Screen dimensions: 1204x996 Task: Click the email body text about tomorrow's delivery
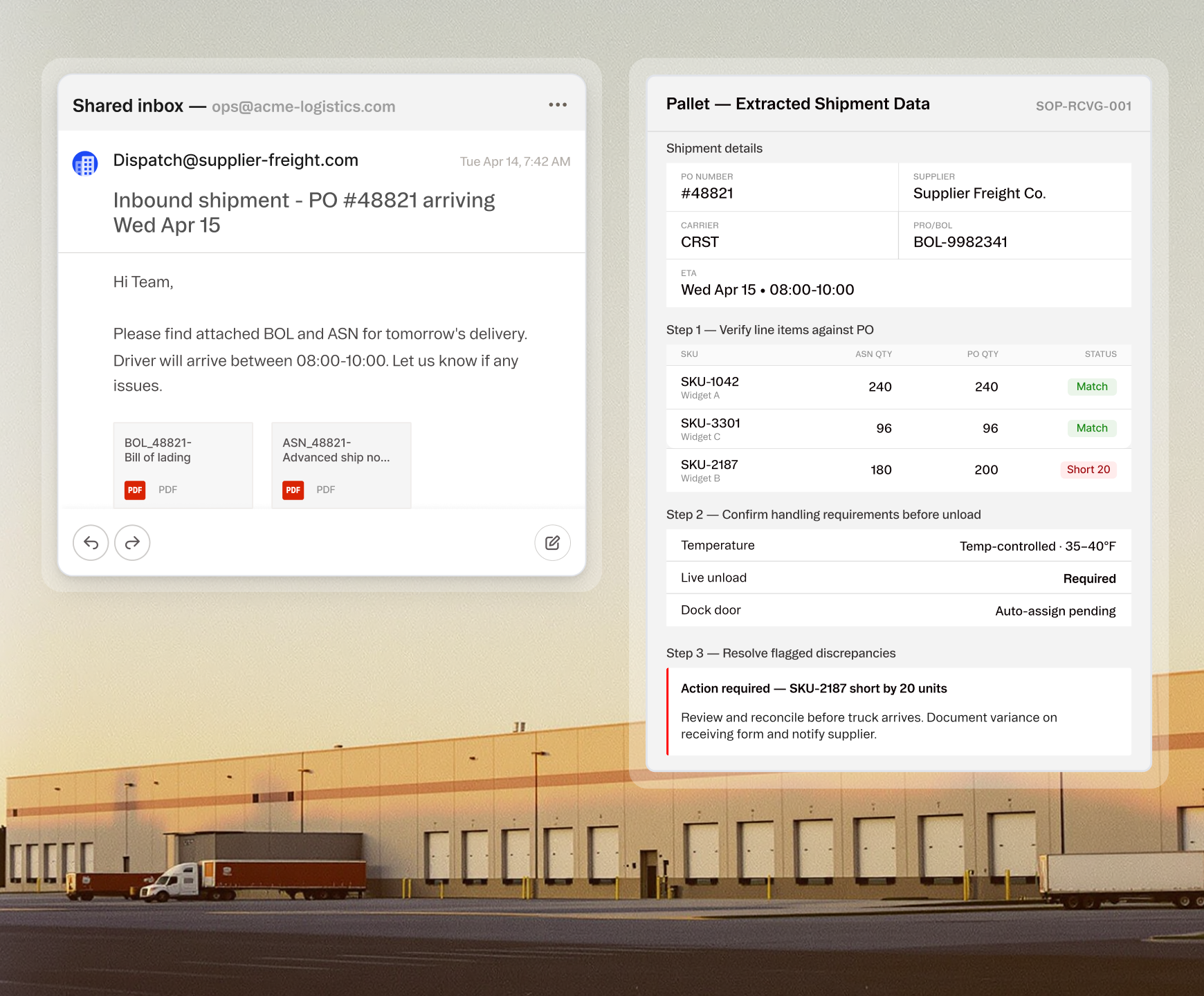[320, 360]
